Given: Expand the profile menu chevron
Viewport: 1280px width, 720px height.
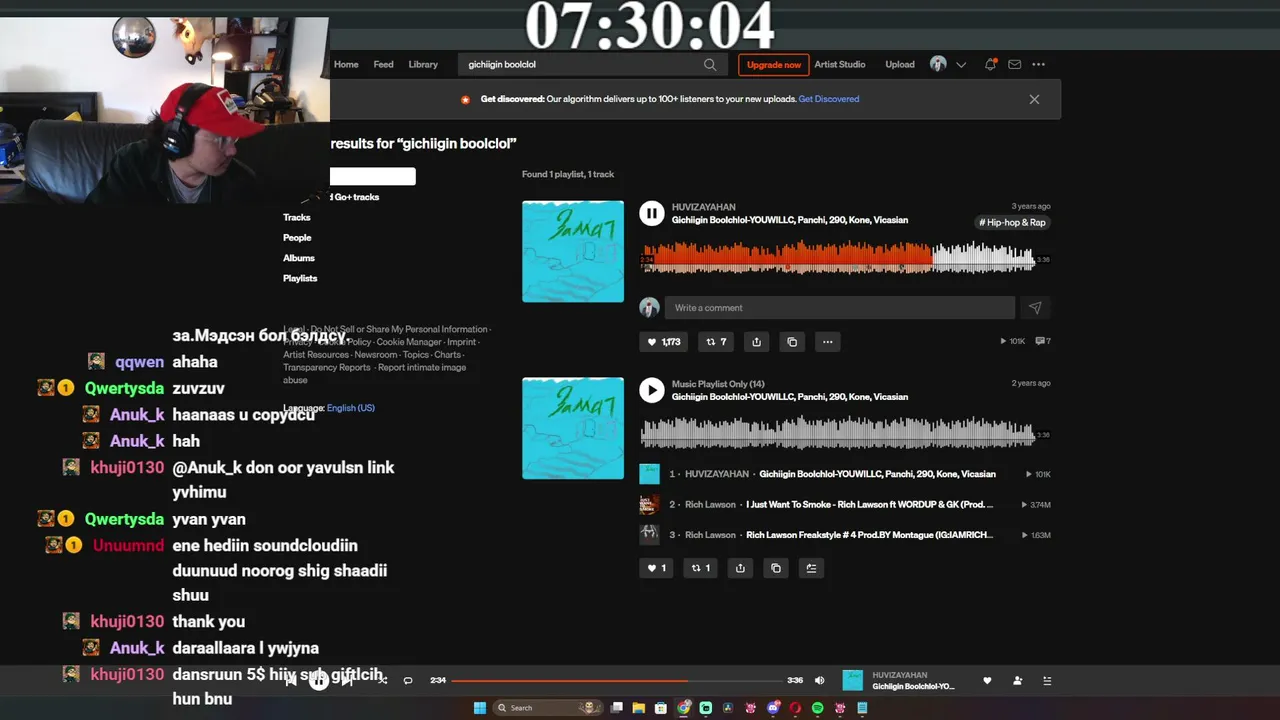Looking at the screenshot, I should point(961,65).
